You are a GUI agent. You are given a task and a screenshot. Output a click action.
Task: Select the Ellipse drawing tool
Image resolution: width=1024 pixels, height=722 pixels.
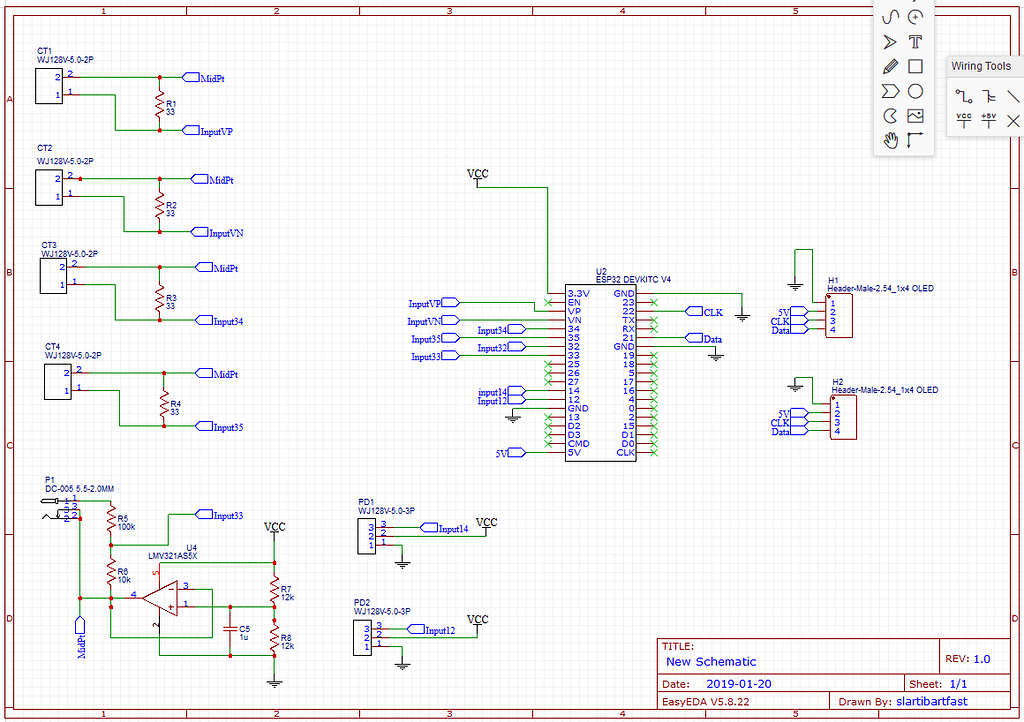click(x=915, y=90)
